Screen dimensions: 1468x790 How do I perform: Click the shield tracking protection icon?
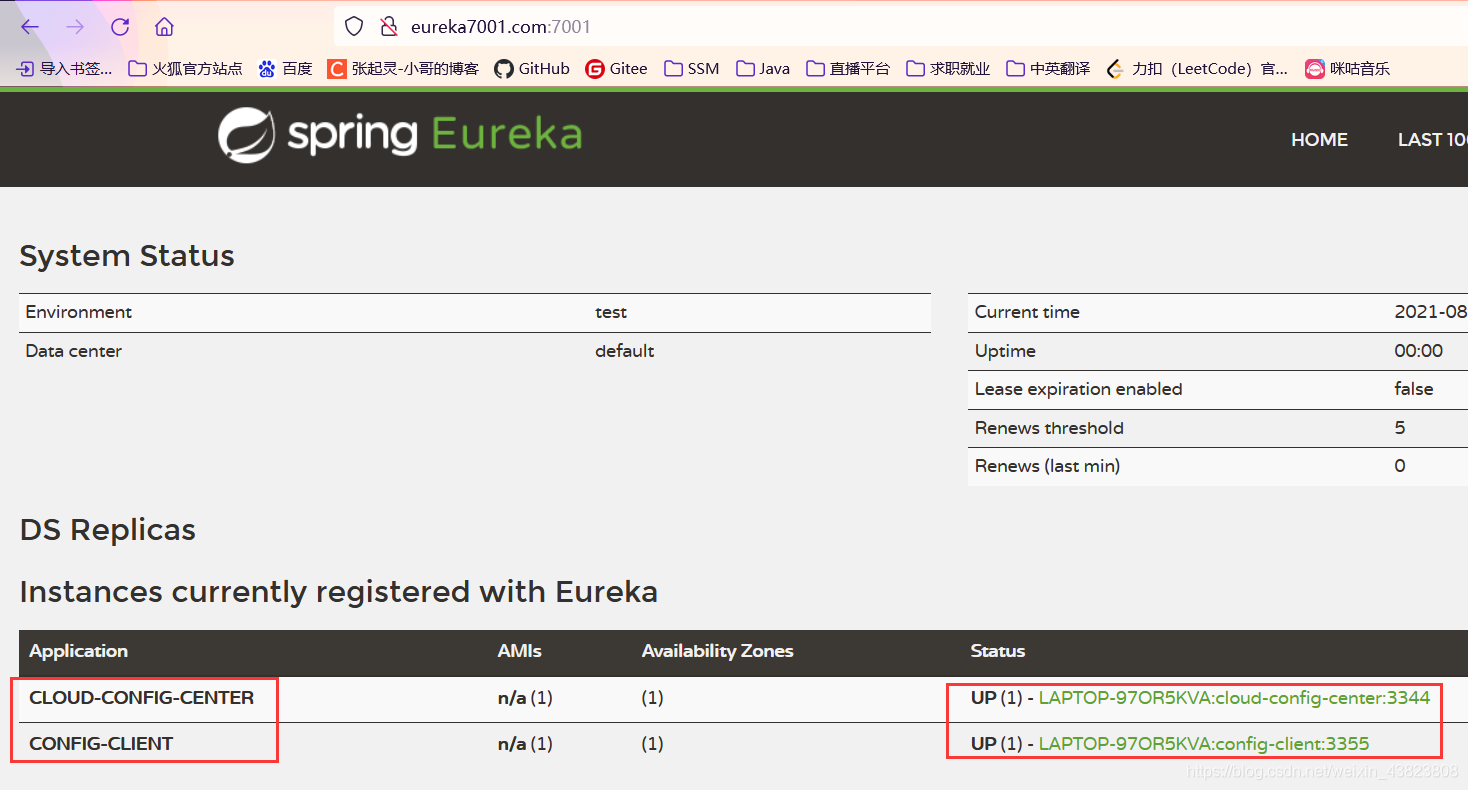click(354, 27)
